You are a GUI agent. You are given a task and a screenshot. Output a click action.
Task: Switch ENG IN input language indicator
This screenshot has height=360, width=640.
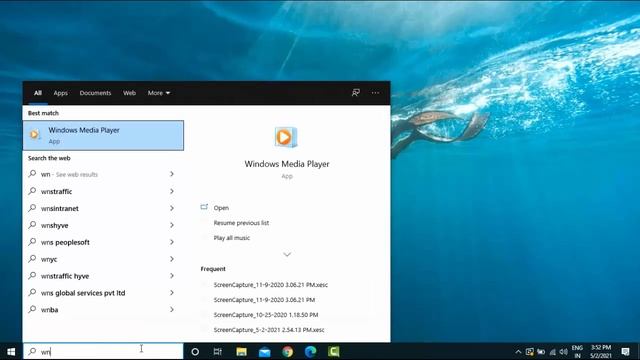click(x=577, y=352)
